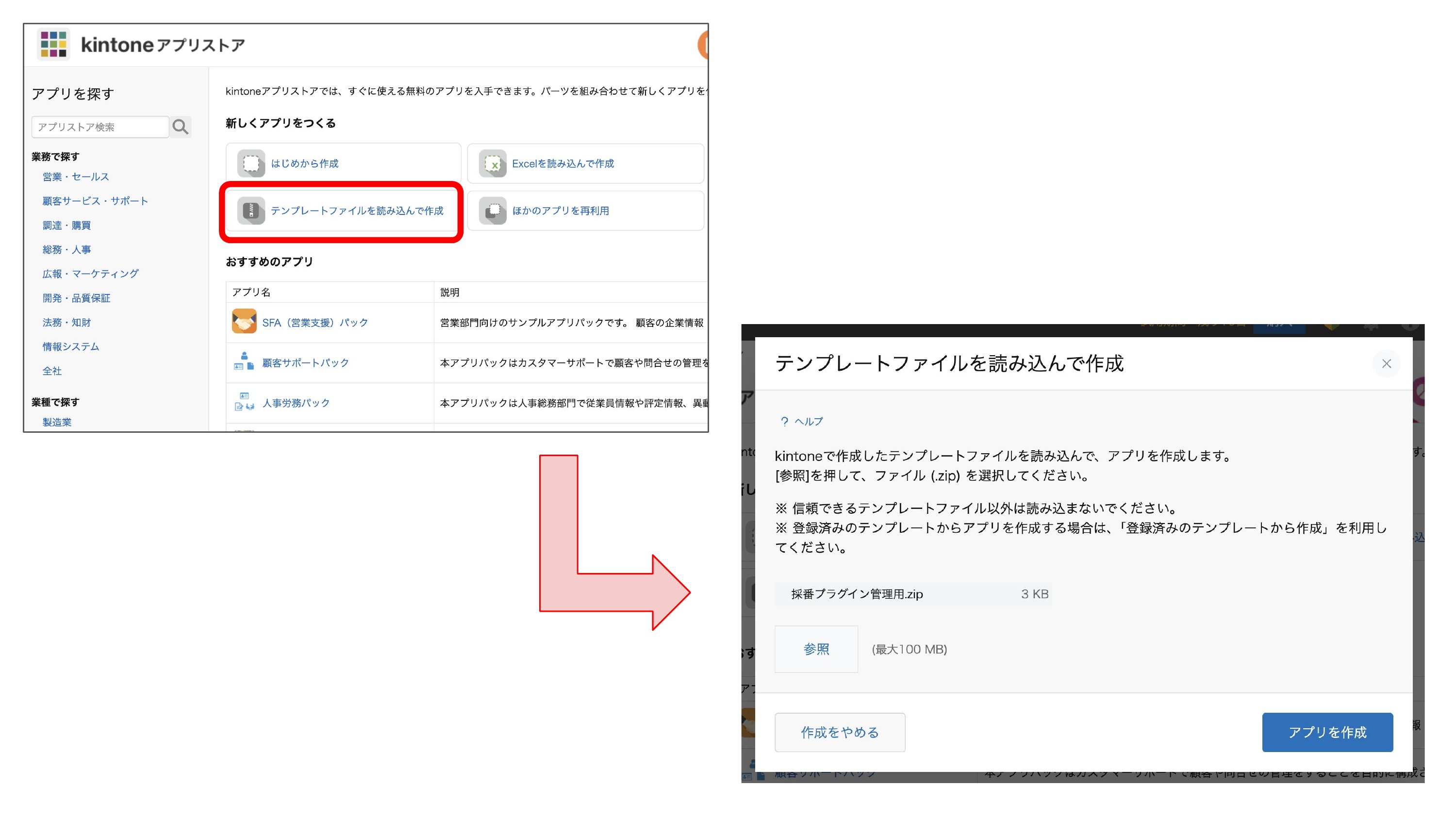
Task: Click the kintone アプリストア title text
Action: [162, 45]
